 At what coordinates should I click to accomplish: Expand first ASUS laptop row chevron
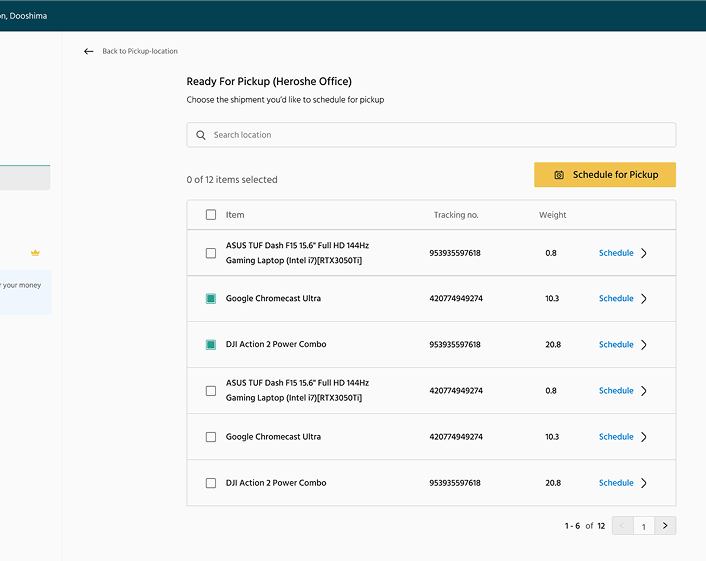644,253
